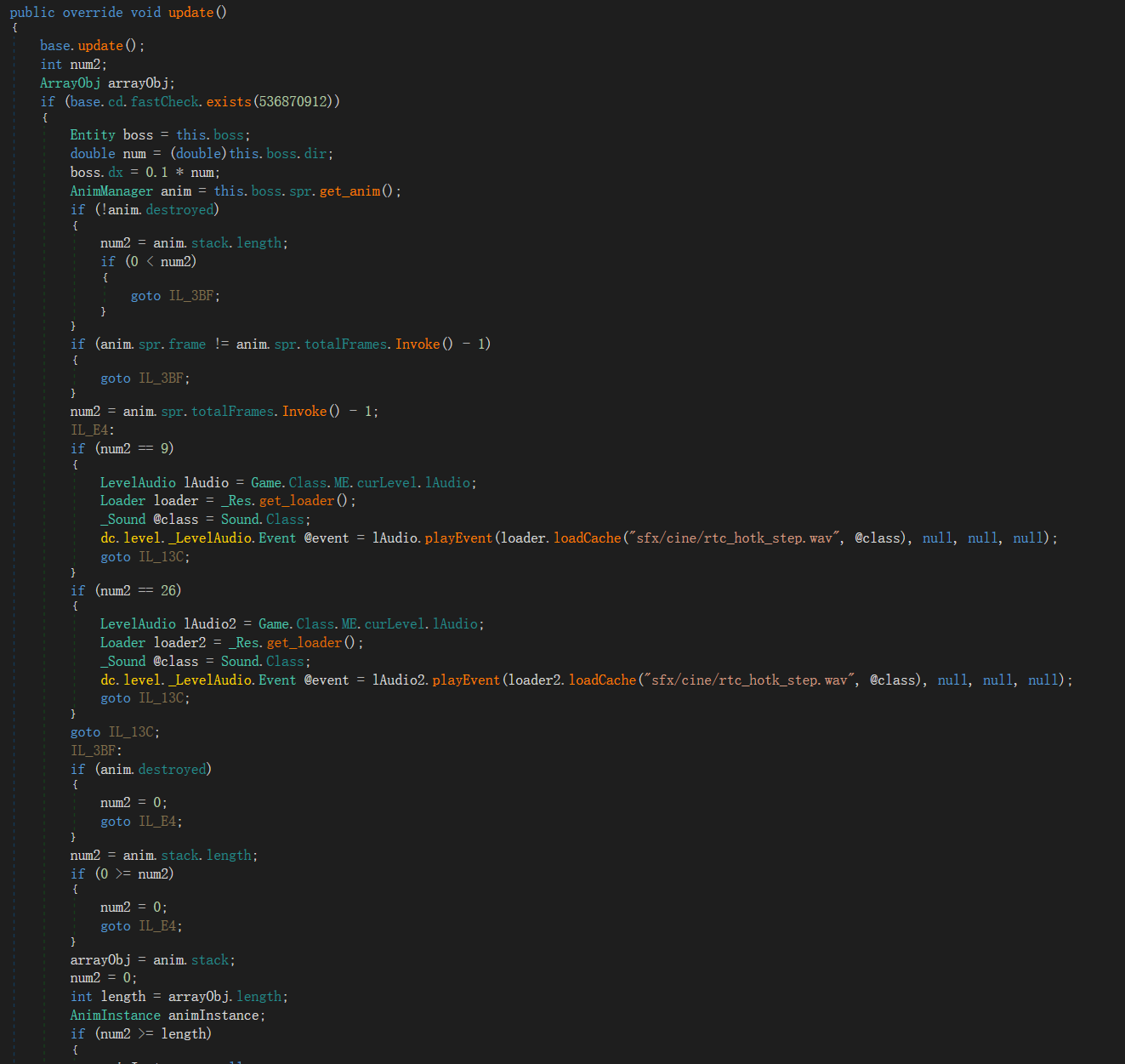Click the 'if (0 >= num2)' line

point(122,874)
